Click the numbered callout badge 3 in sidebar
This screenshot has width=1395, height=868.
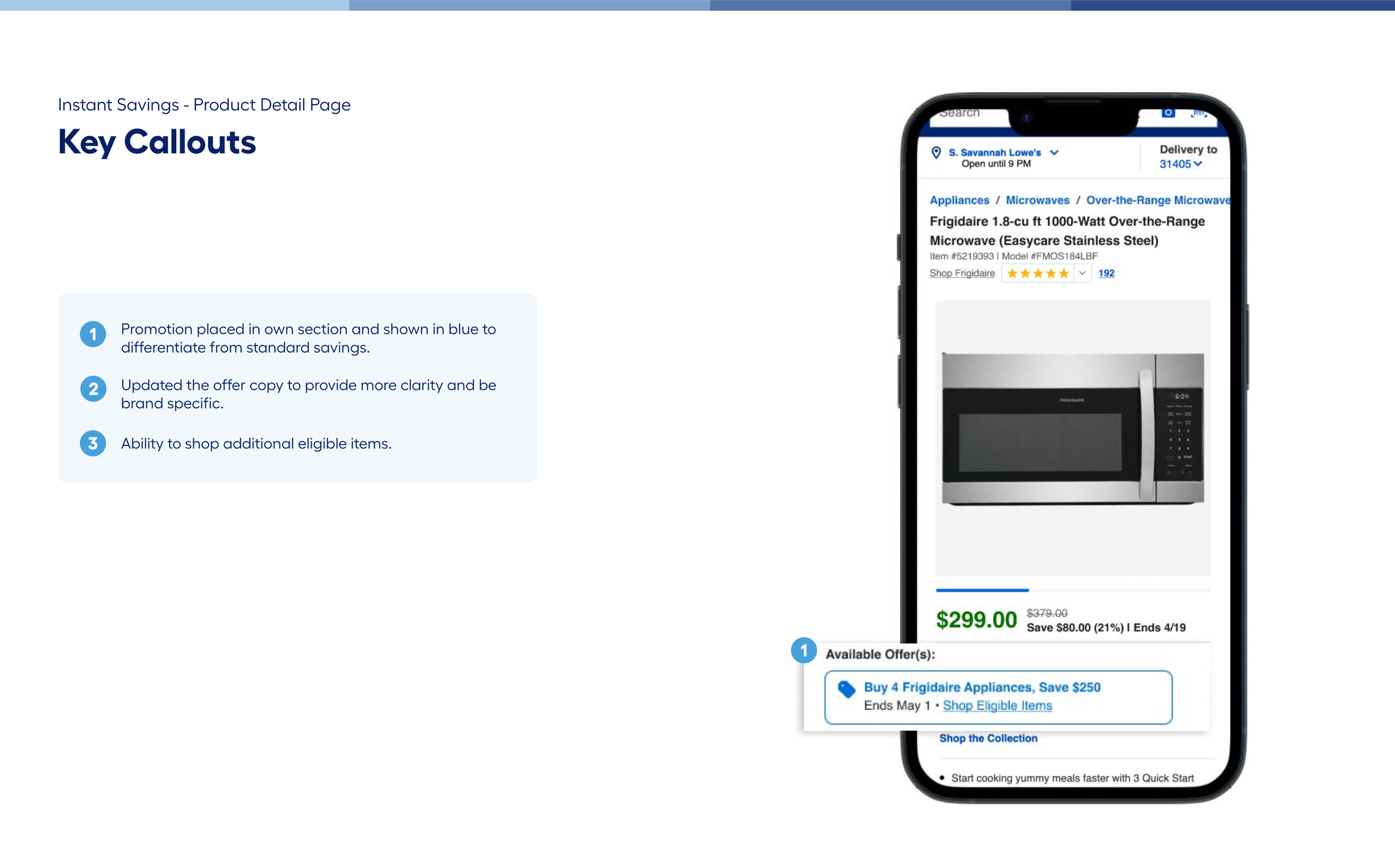[93, 443]
